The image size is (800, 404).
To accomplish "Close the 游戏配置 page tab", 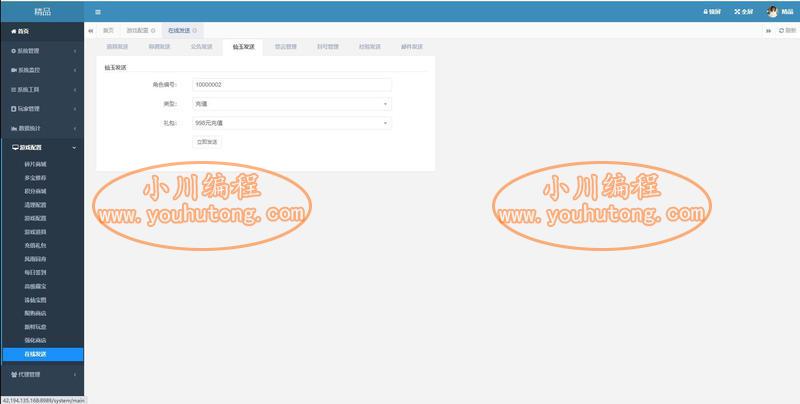I will (153, 31).
